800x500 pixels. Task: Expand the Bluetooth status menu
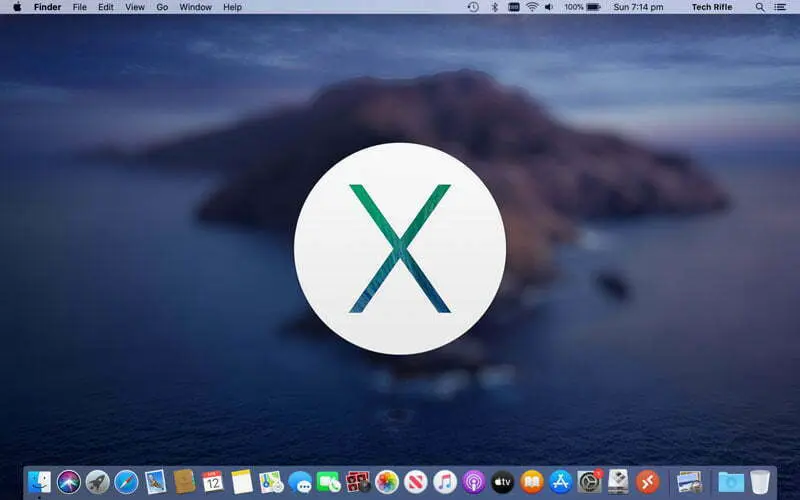(494, 7)
